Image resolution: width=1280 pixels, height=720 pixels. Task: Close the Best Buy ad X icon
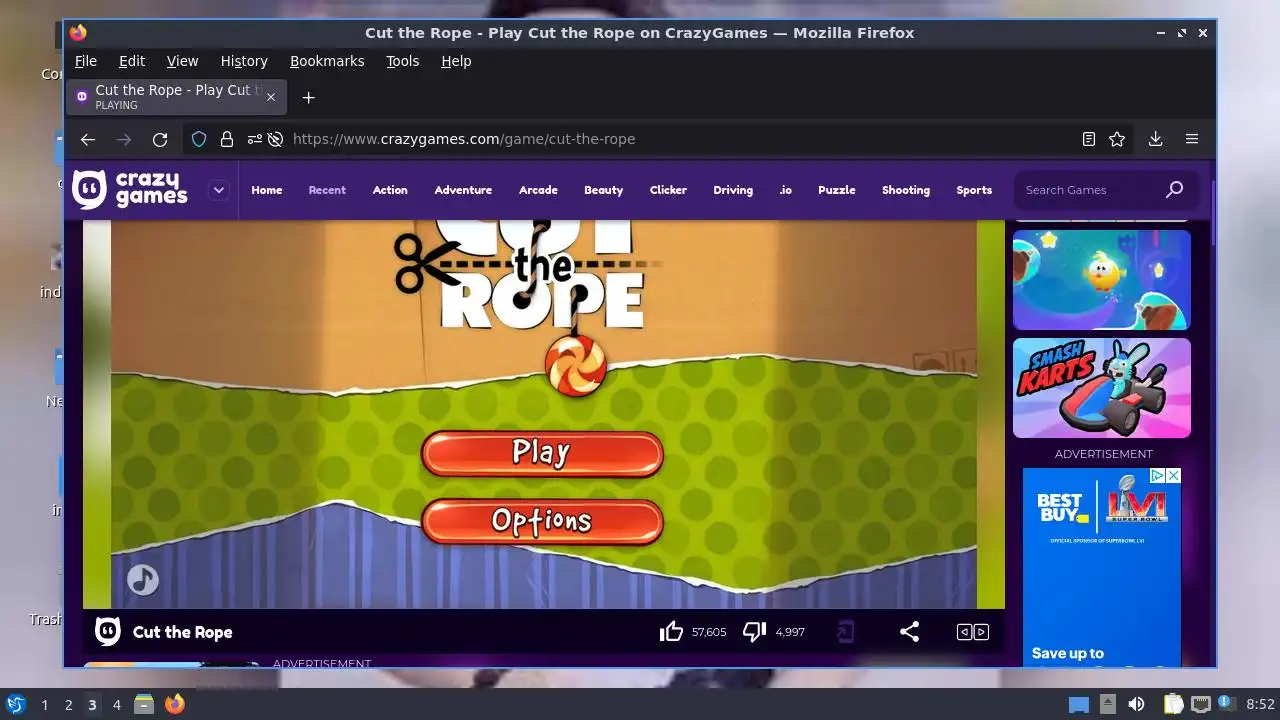click(1174, 476)
